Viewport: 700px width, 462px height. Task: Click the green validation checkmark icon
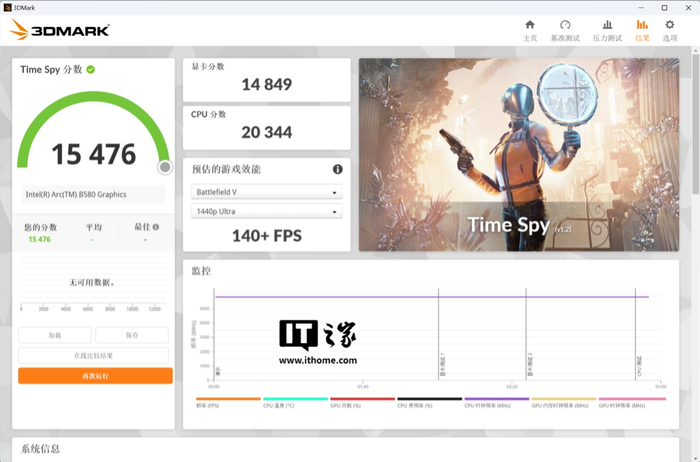point(91,70)
